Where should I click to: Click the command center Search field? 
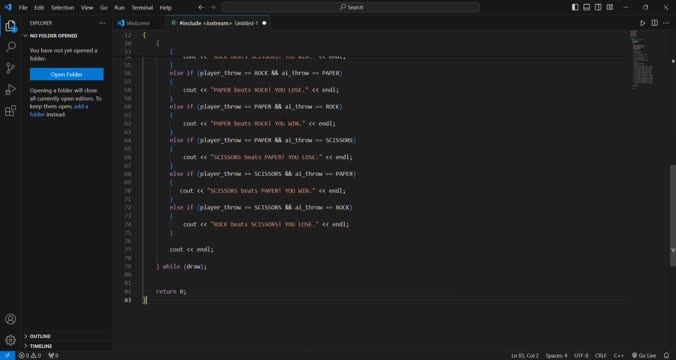pos(351,7)
